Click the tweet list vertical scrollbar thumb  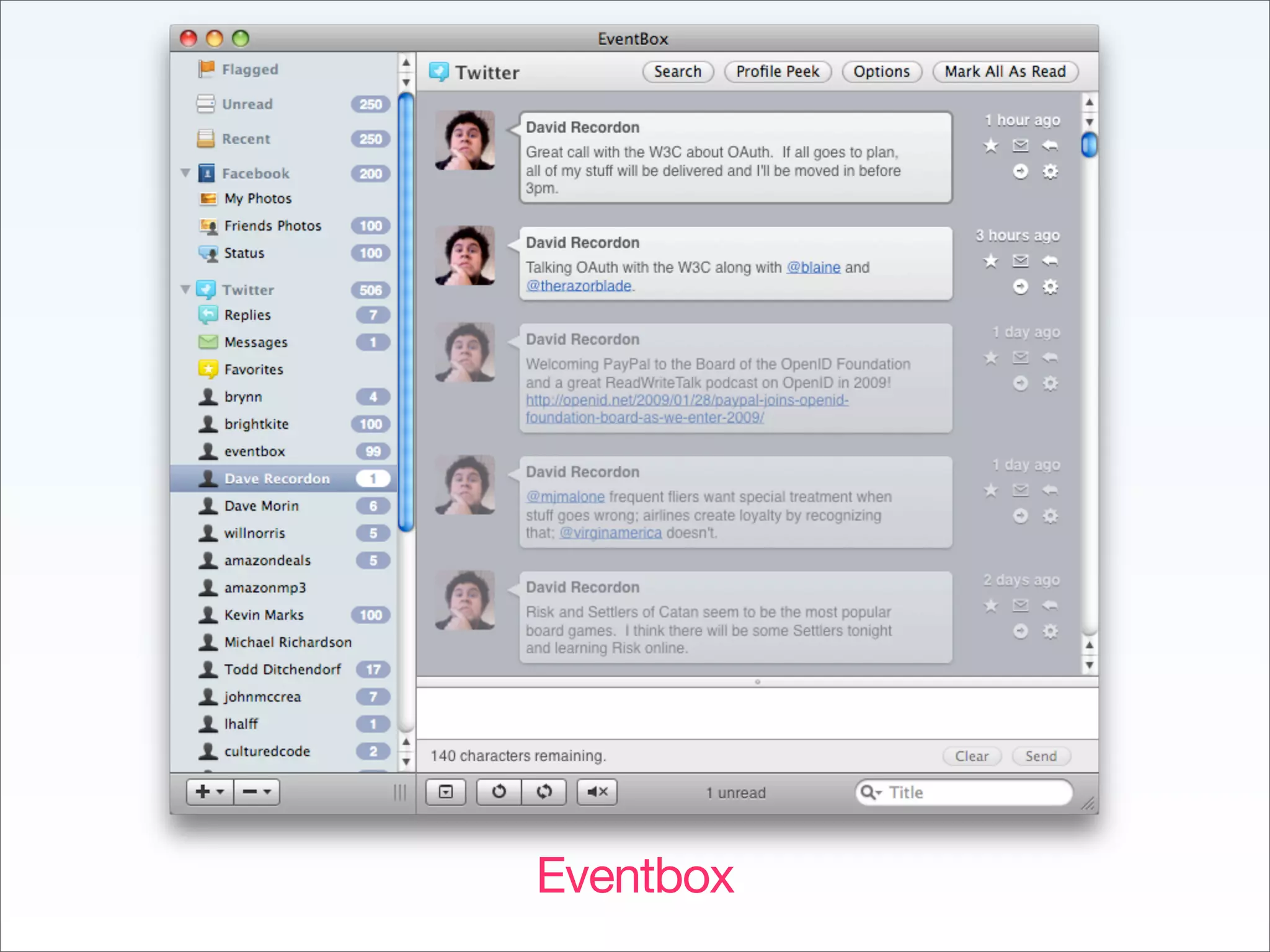(x=1089, y=145)
